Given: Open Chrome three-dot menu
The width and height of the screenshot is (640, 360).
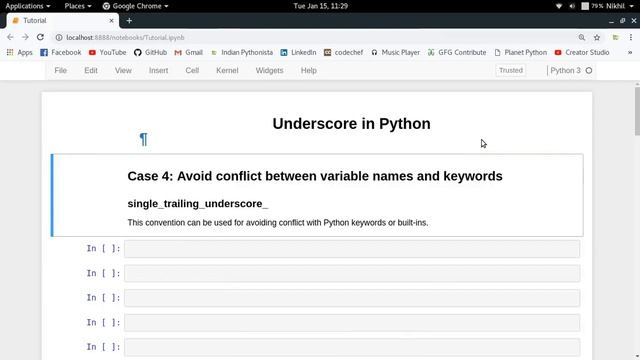Looking at the screenshot, I should tap(631, 38).
